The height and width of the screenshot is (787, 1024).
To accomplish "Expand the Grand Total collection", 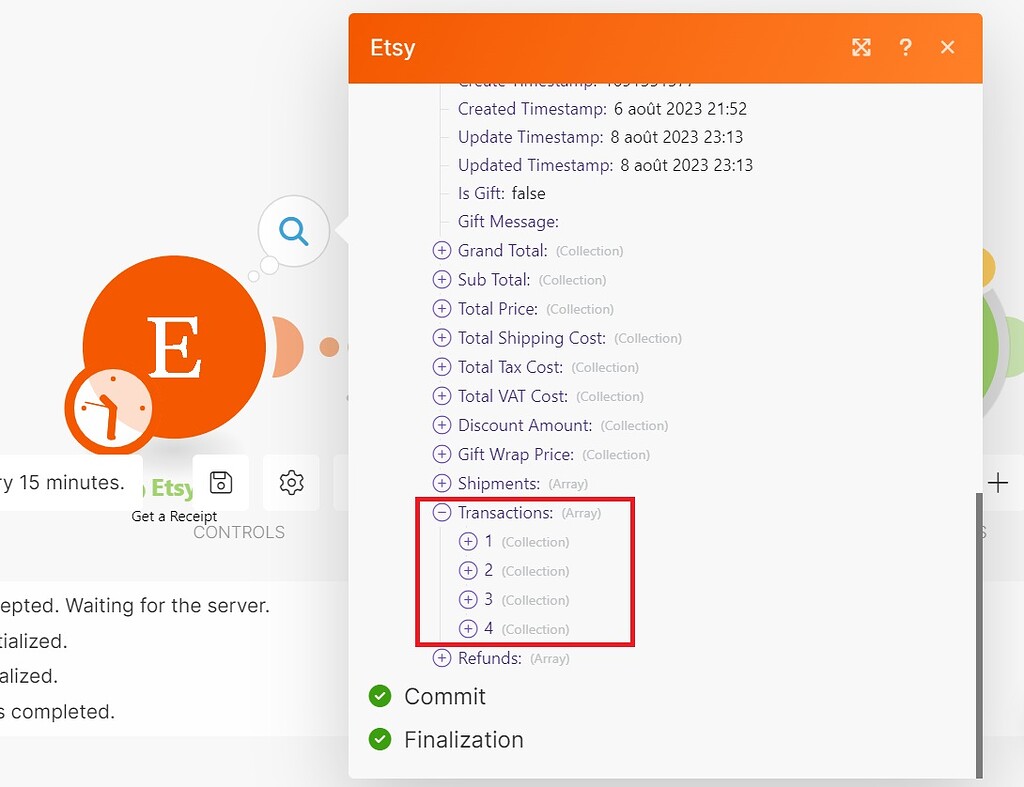I will pyautogui.click(x=441, y=251).
